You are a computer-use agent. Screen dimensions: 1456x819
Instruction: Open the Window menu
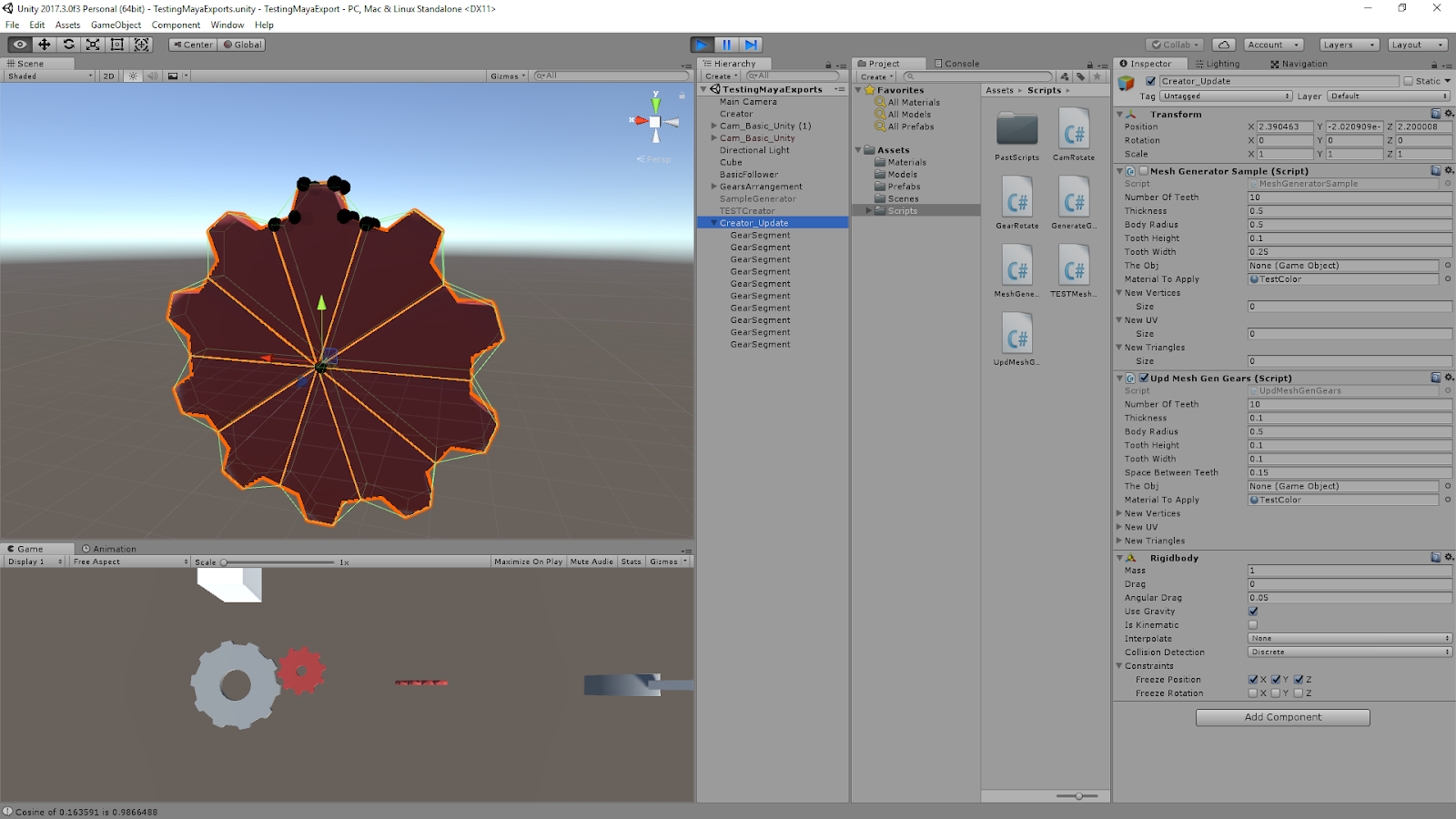pos(227,25)
